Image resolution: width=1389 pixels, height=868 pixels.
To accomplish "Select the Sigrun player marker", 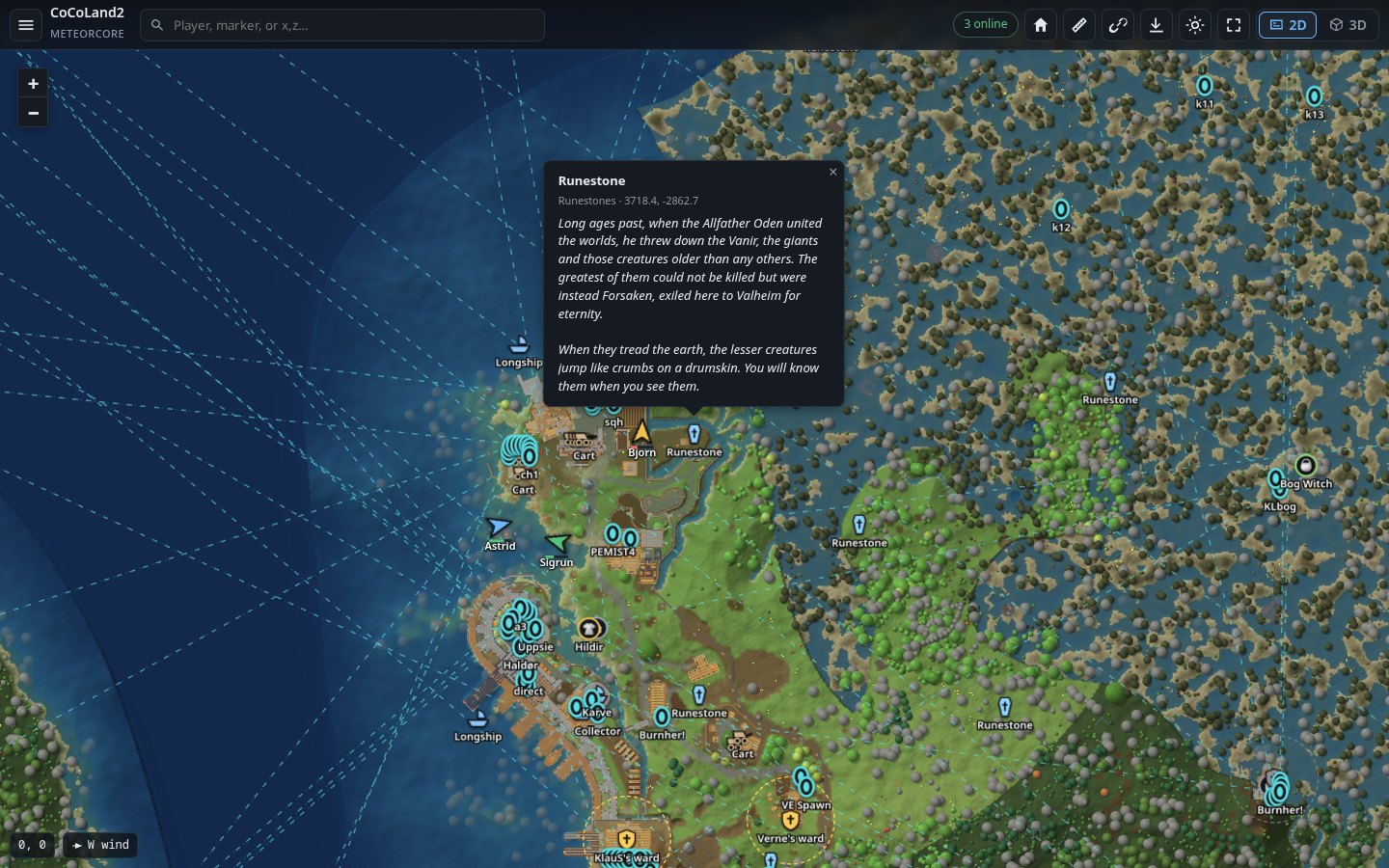I will (x=558, y=543).
